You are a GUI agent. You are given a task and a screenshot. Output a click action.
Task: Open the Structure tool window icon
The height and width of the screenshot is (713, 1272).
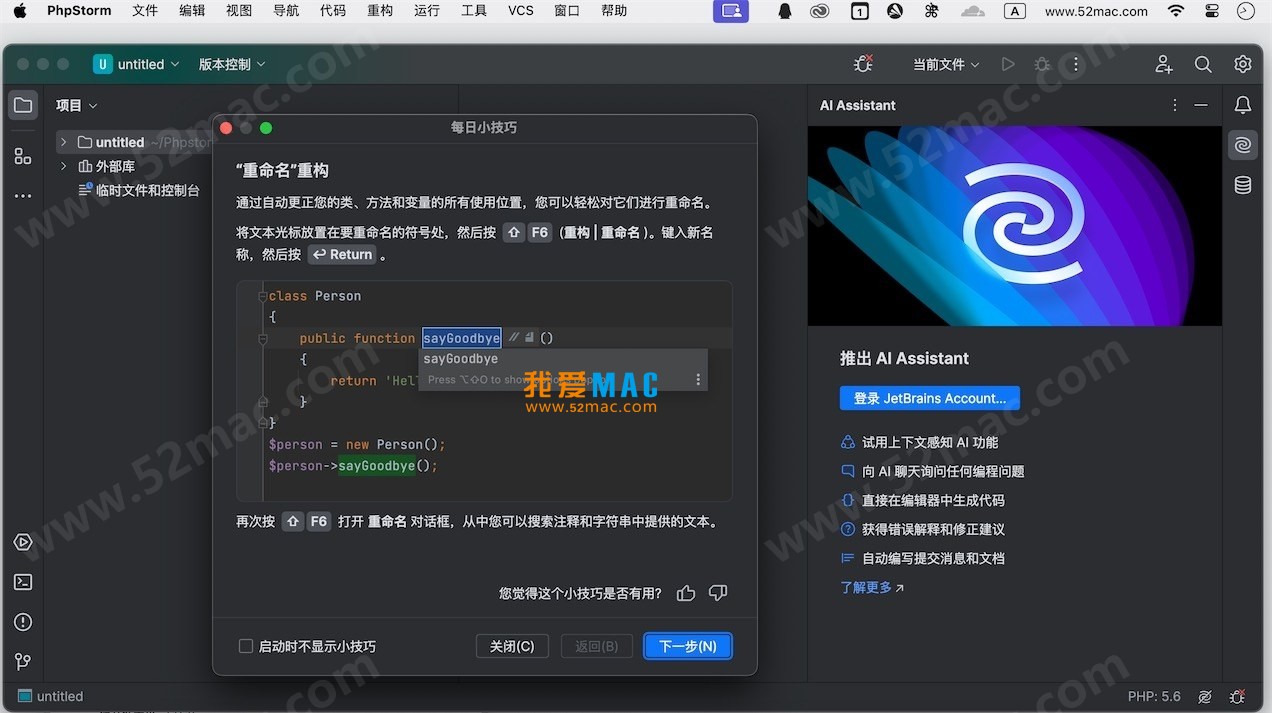pyautogui.click(x=23, y=156)
